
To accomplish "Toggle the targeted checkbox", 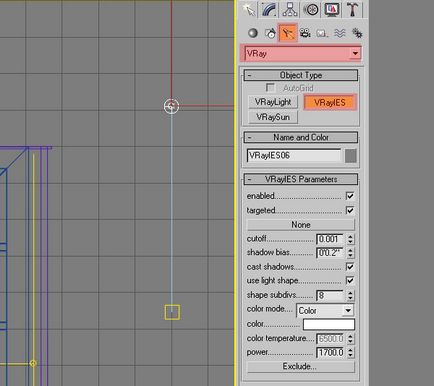I will [350, 210].
